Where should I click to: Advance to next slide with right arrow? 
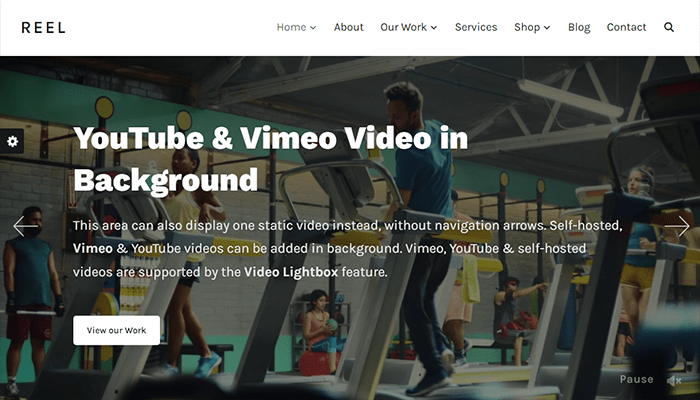(x=677, y=226)
